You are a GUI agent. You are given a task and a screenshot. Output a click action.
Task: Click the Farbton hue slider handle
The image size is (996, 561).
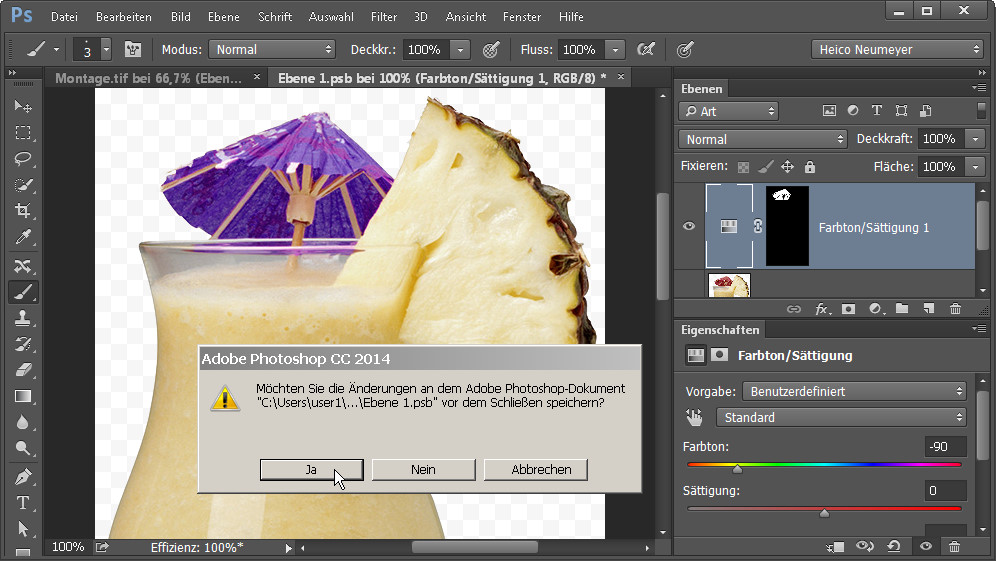737,469
